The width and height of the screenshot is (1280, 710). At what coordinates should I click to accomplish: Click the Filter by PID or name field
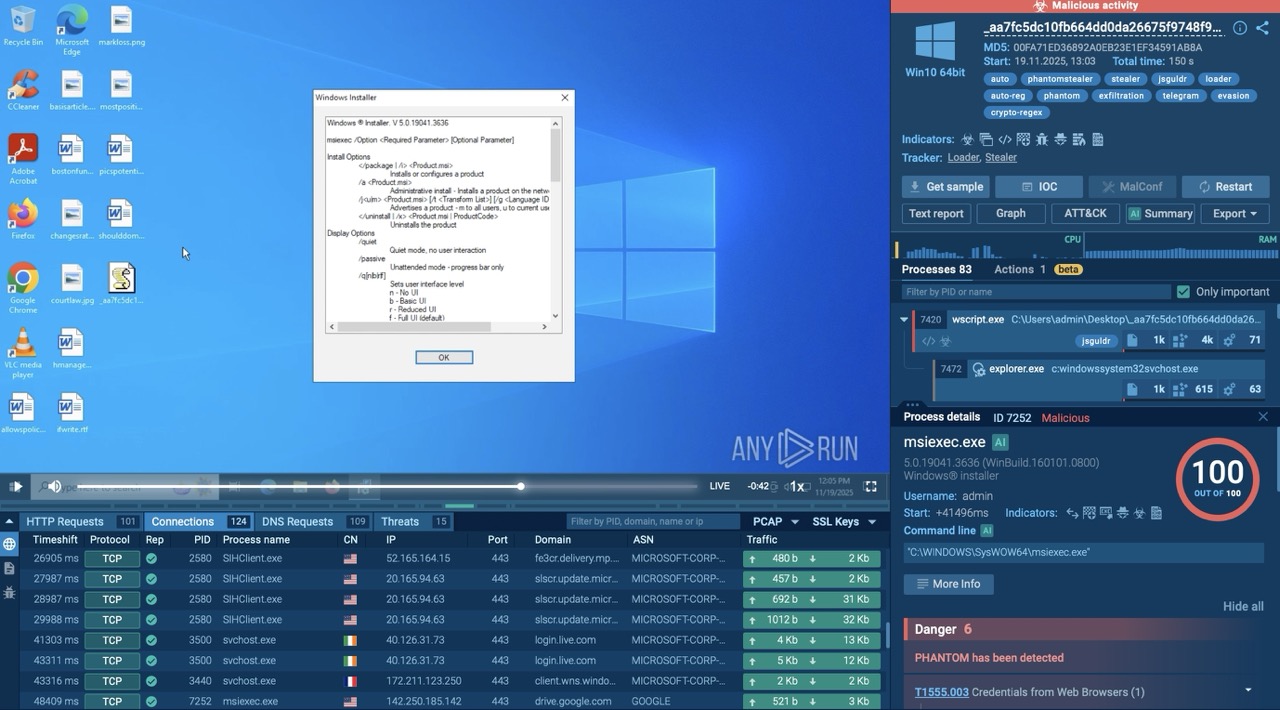[1035, 292]
